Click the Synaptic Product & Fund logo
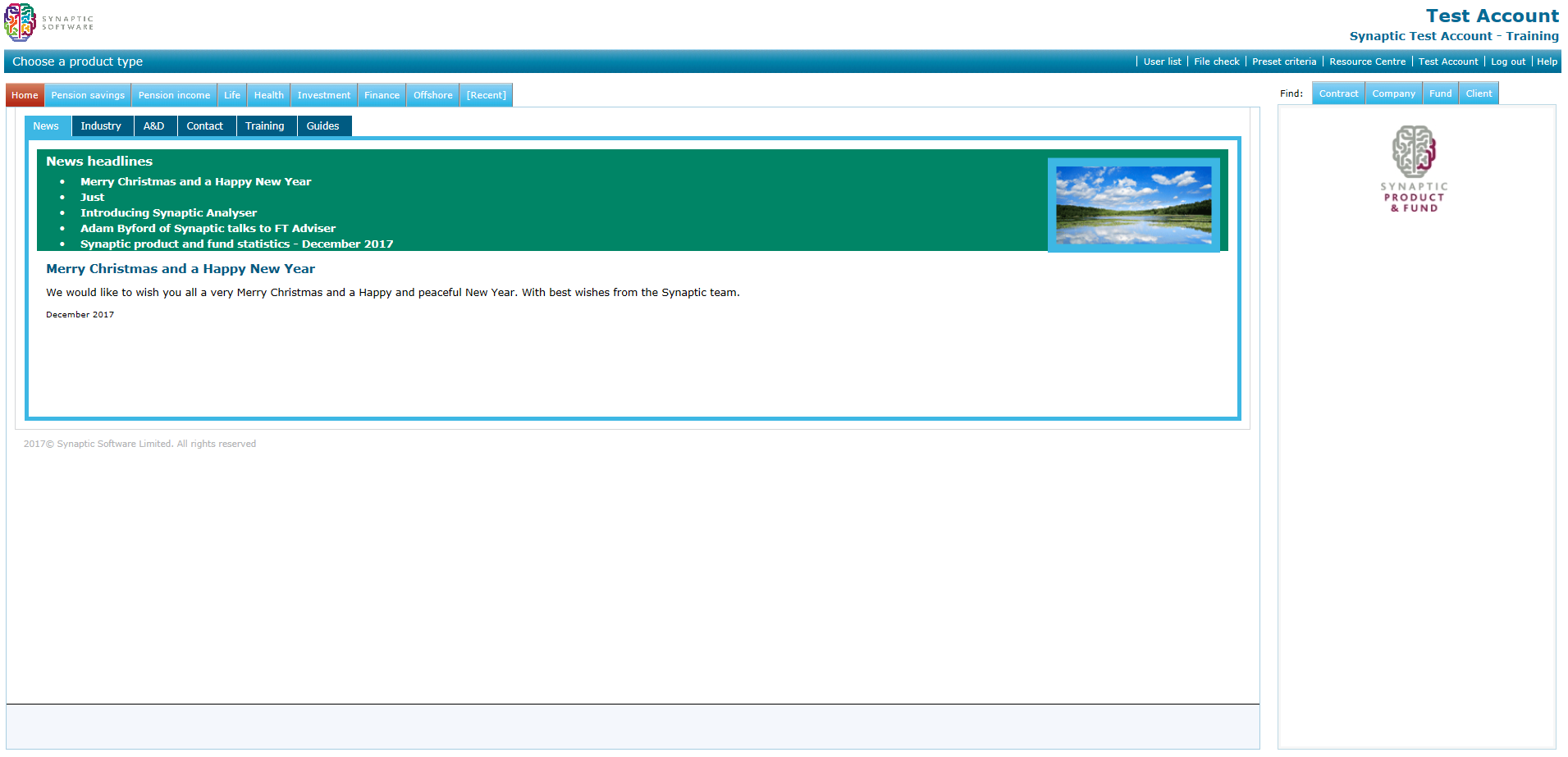Image resolution: width=1568 pixels, height=757 pixels. pos(1414,169)
